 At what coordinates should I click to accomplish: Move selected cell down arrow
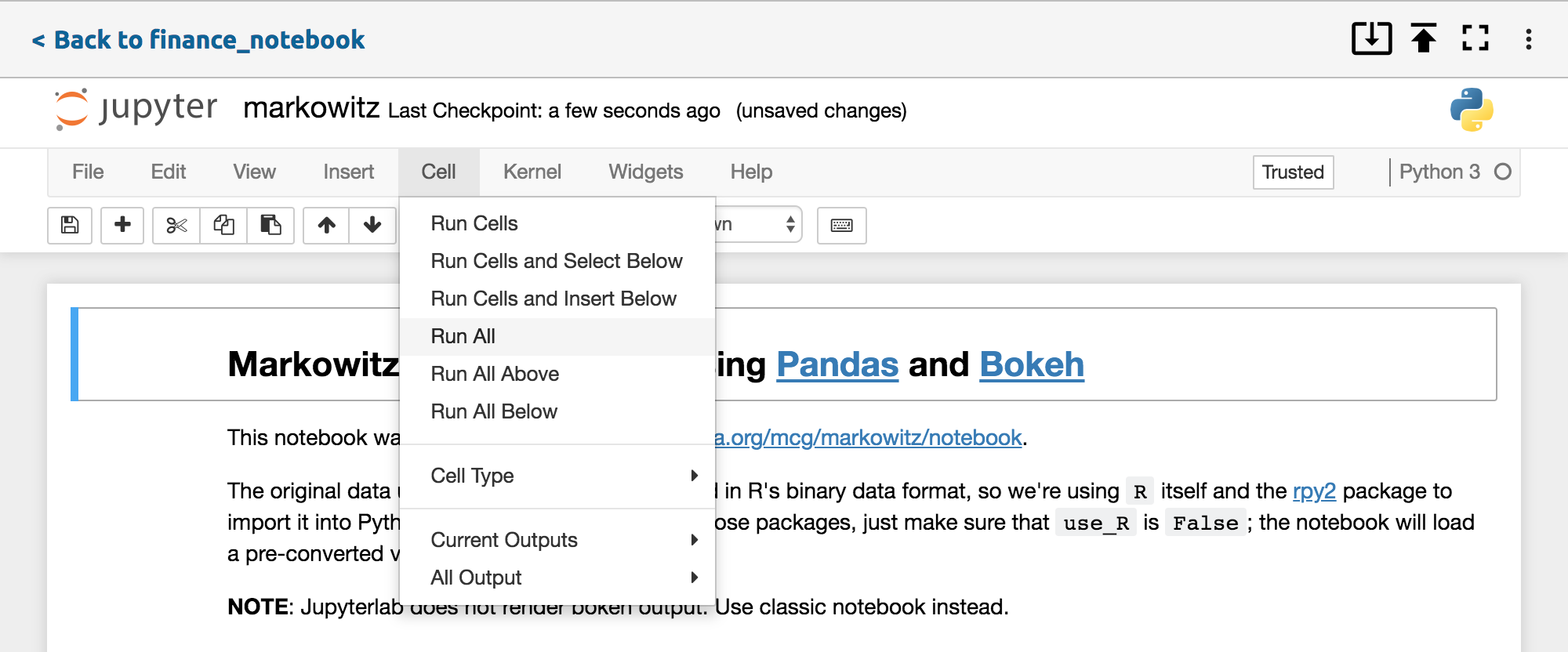(372, 226)
